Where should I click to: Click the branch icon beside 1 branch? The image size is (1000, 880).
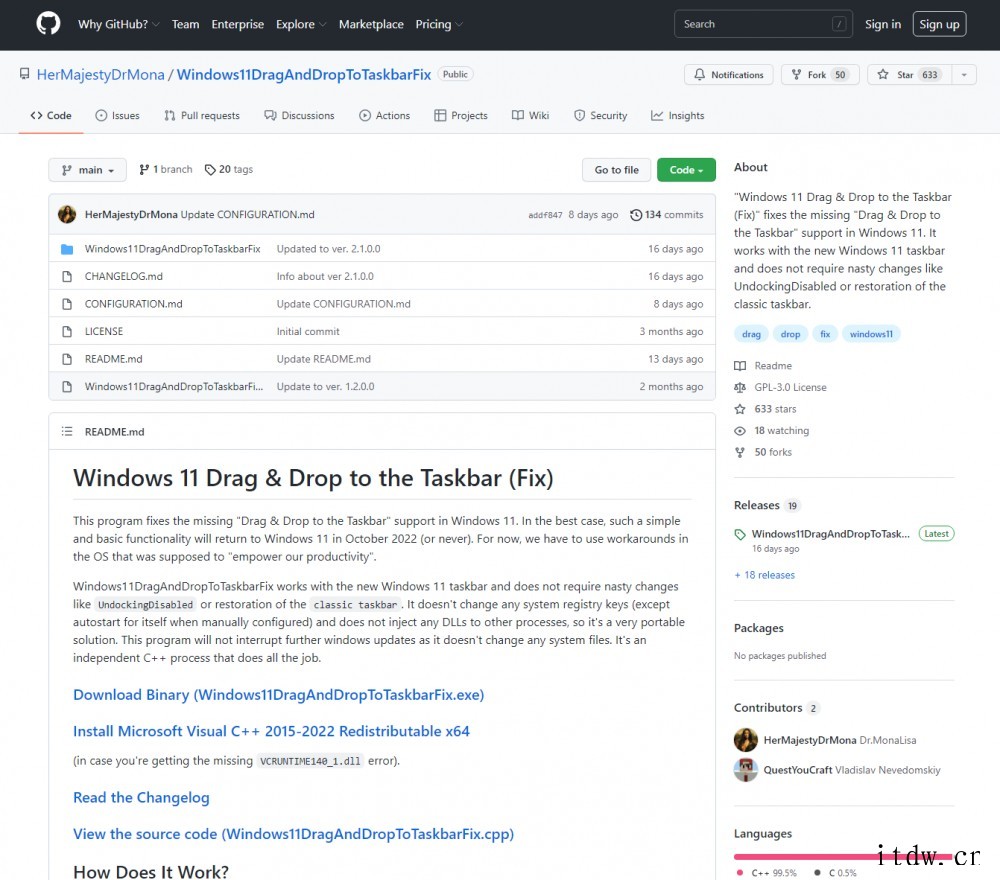144,170
